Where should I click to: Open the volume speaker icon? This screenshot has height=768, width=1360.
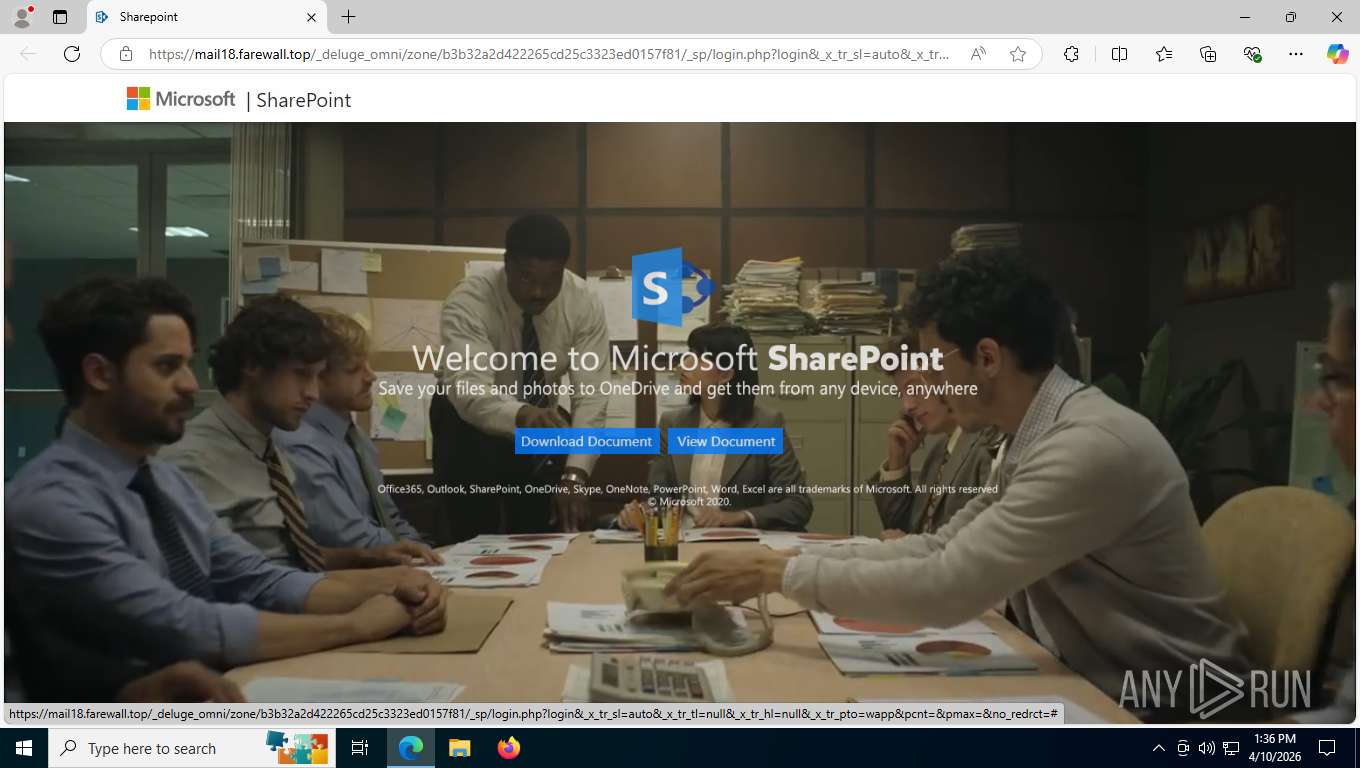click(x=1207, y=748)
